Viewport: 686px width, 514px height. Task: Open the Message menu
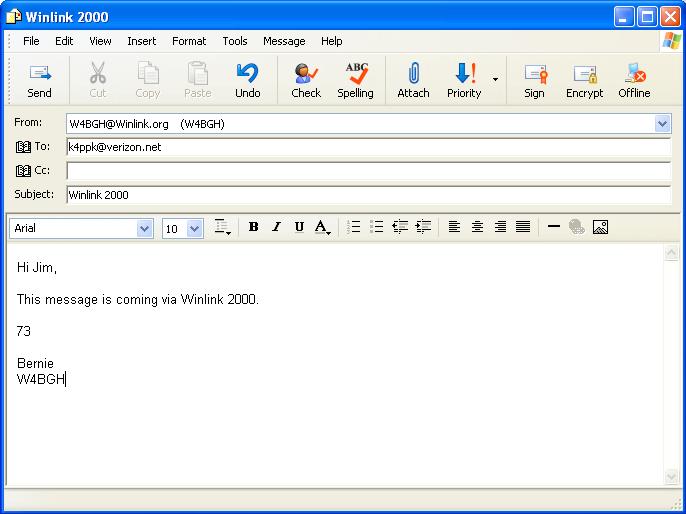click(x=284, y=41)
